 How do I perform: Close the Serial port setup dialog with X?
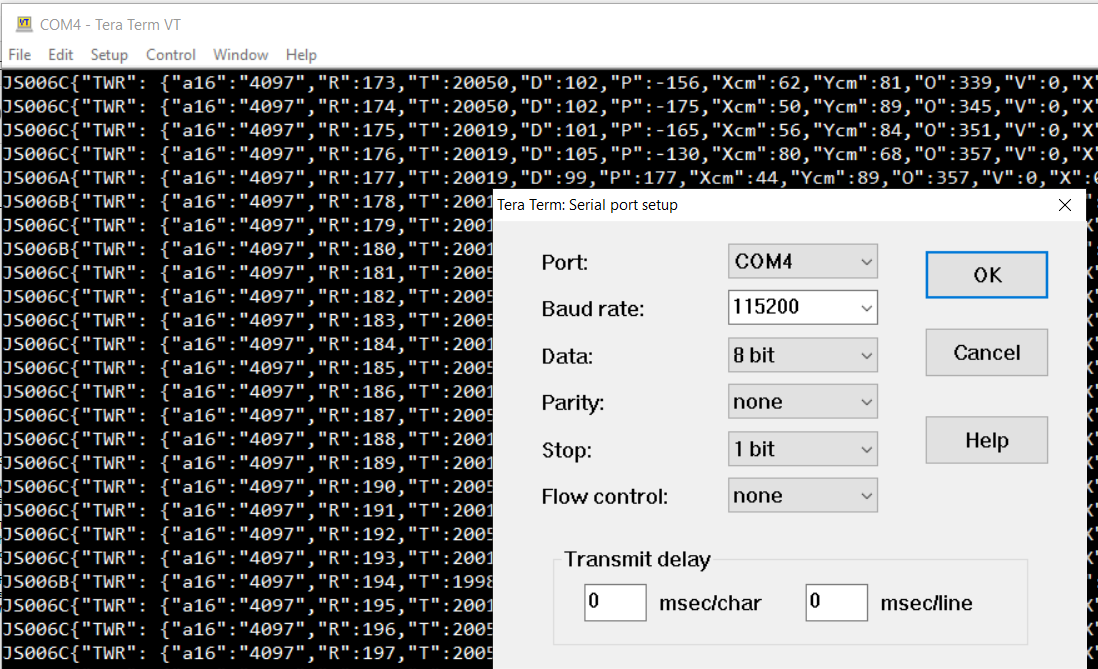pyautogui.click(x=1064, y=205)
